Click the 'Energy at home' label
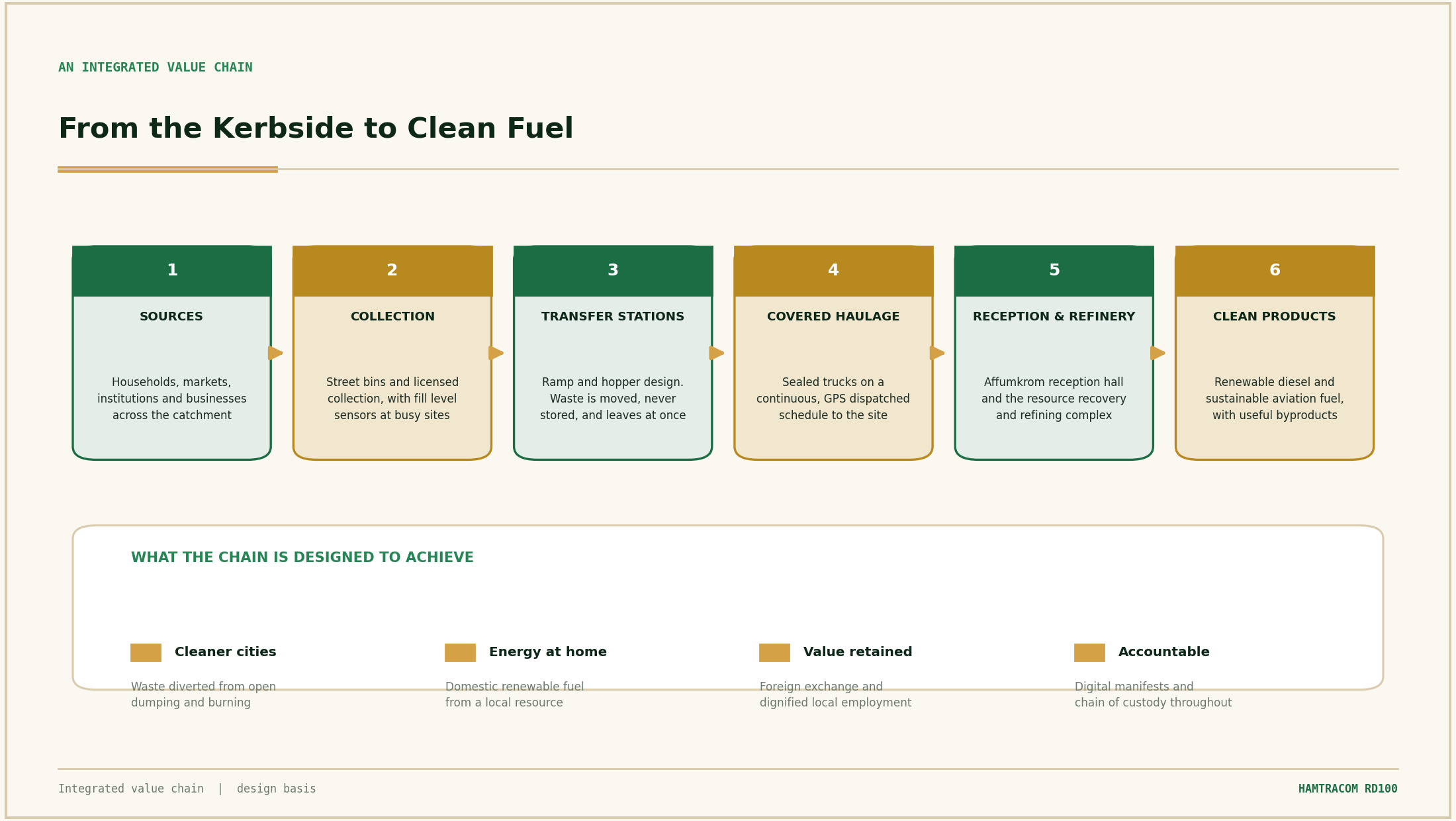The width and height of the screenshot is (1456, 821). coord(548,652)
